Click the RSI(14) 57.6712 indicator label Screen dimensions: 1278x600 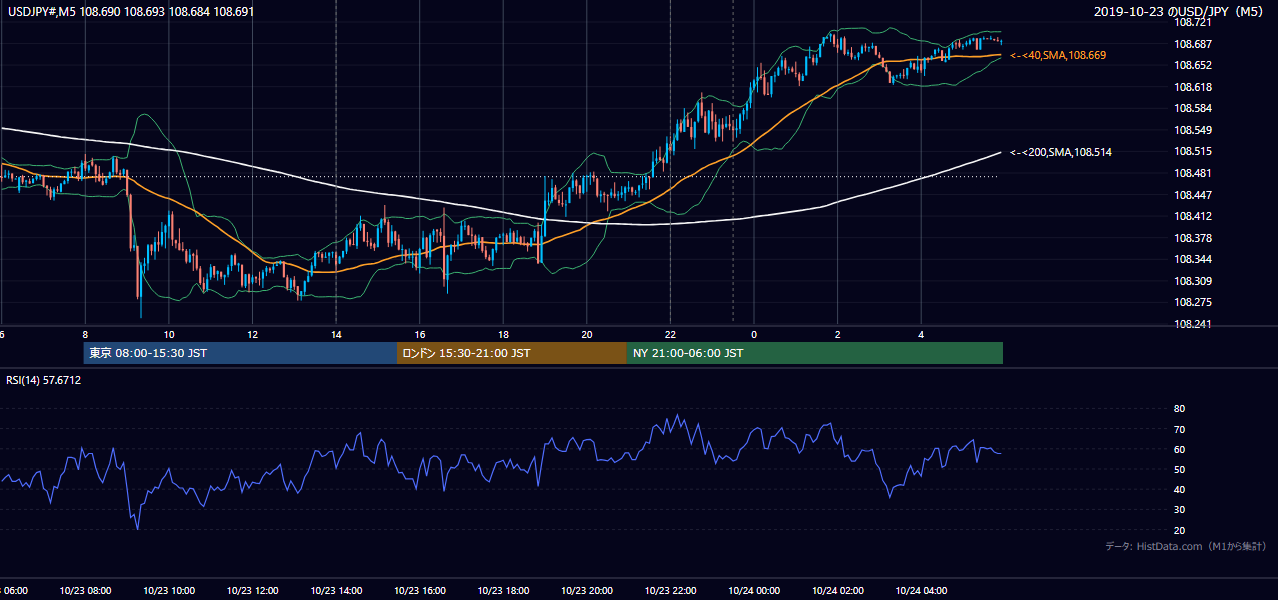[44, 380]
